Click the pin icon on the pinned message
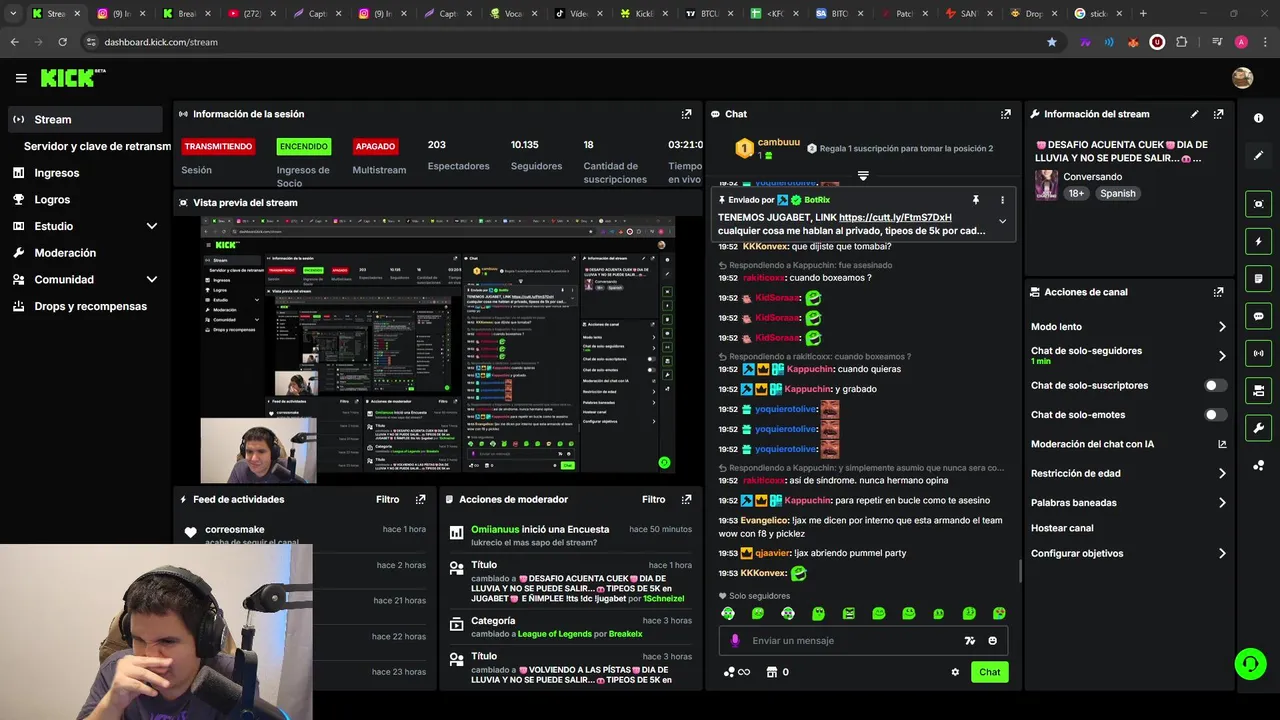This screenshot has height=720, width=1280. [x=975, y=200]
